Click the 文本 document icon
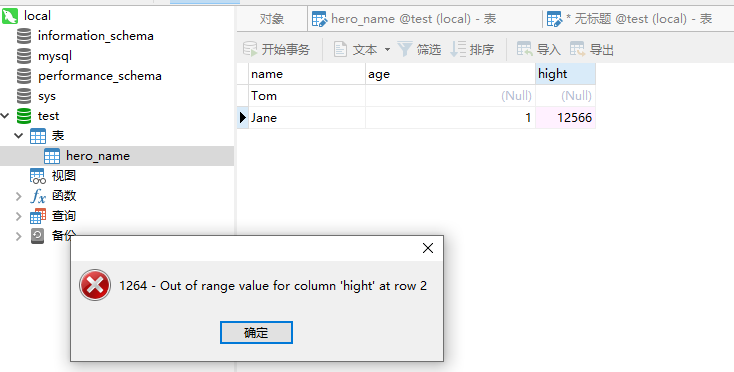The image size is (734, 372). pyautogui.click(x=340, y=49)
